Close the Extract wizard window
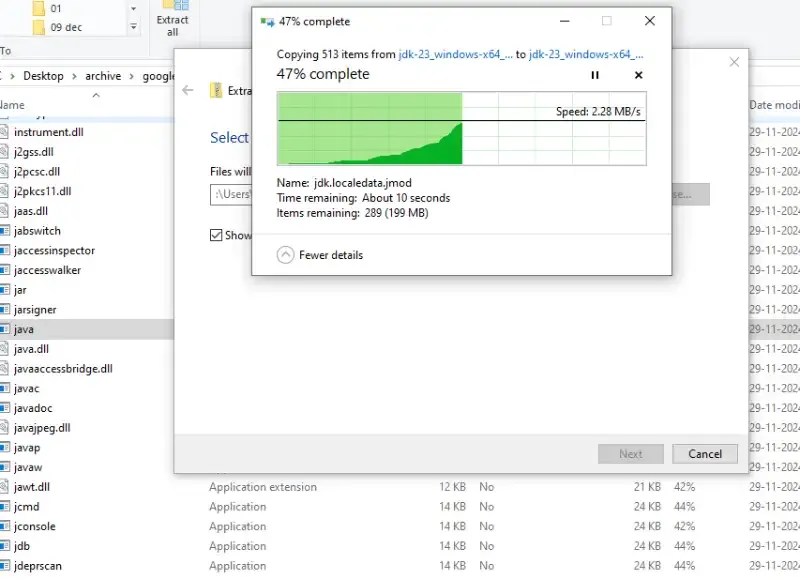 (734, 62)
